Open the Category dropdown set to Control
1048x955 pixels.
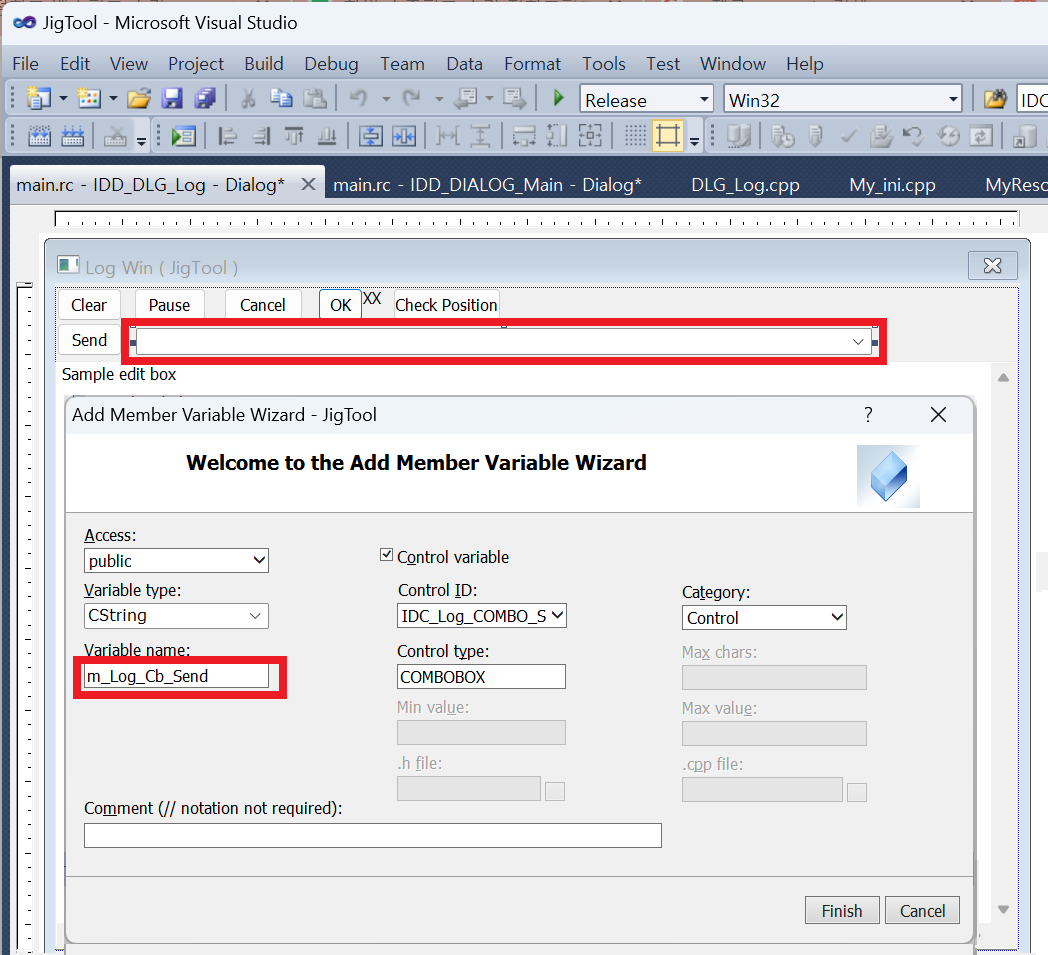pos(764,618)
